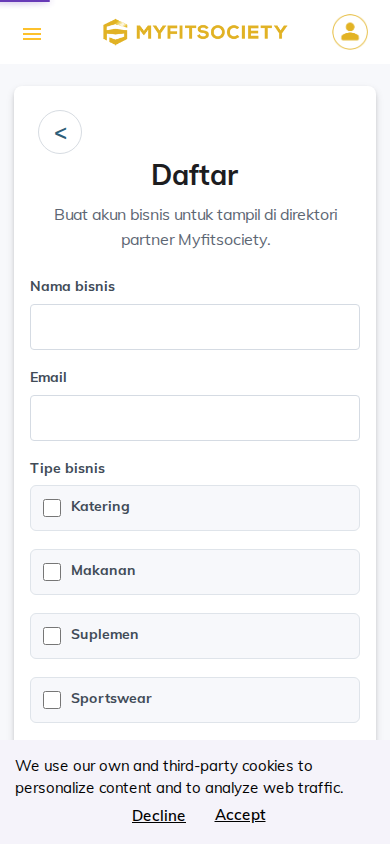Click the Sportswear option label text
This screenshot has height=844, width=390.
pyautogui.click(x=111, y=699)
